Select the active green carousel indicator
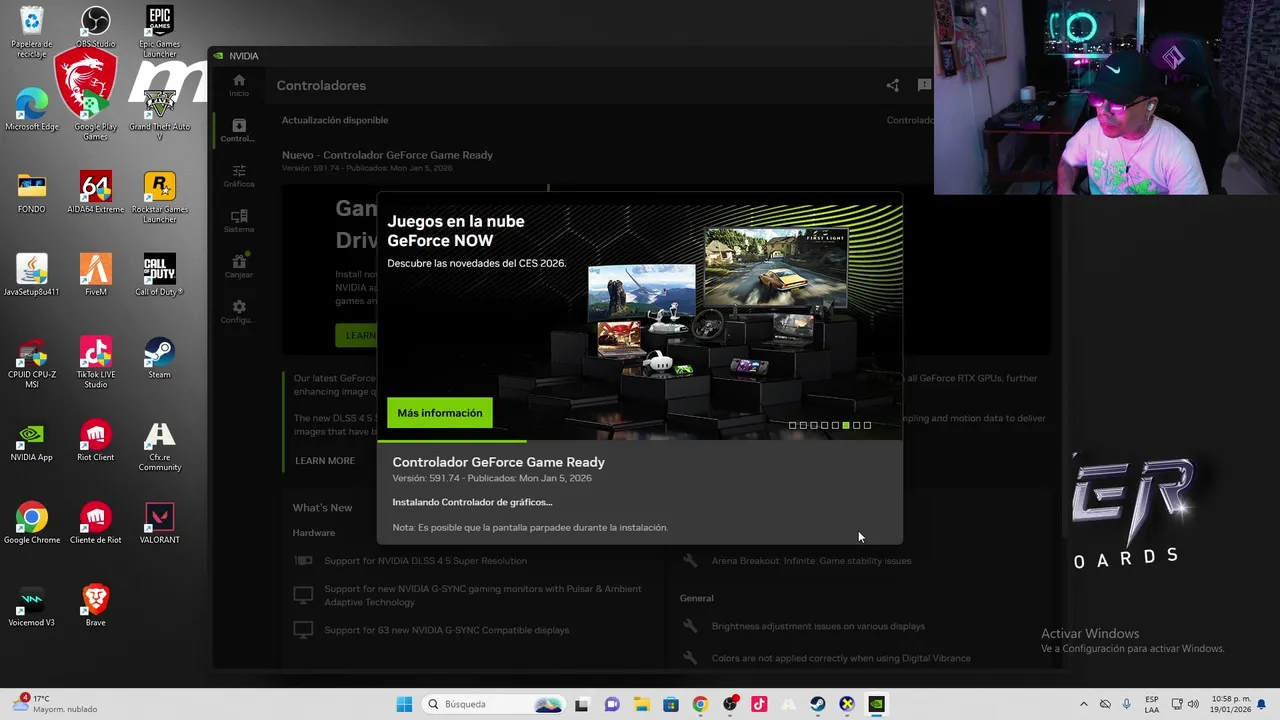 coord(846,426)
